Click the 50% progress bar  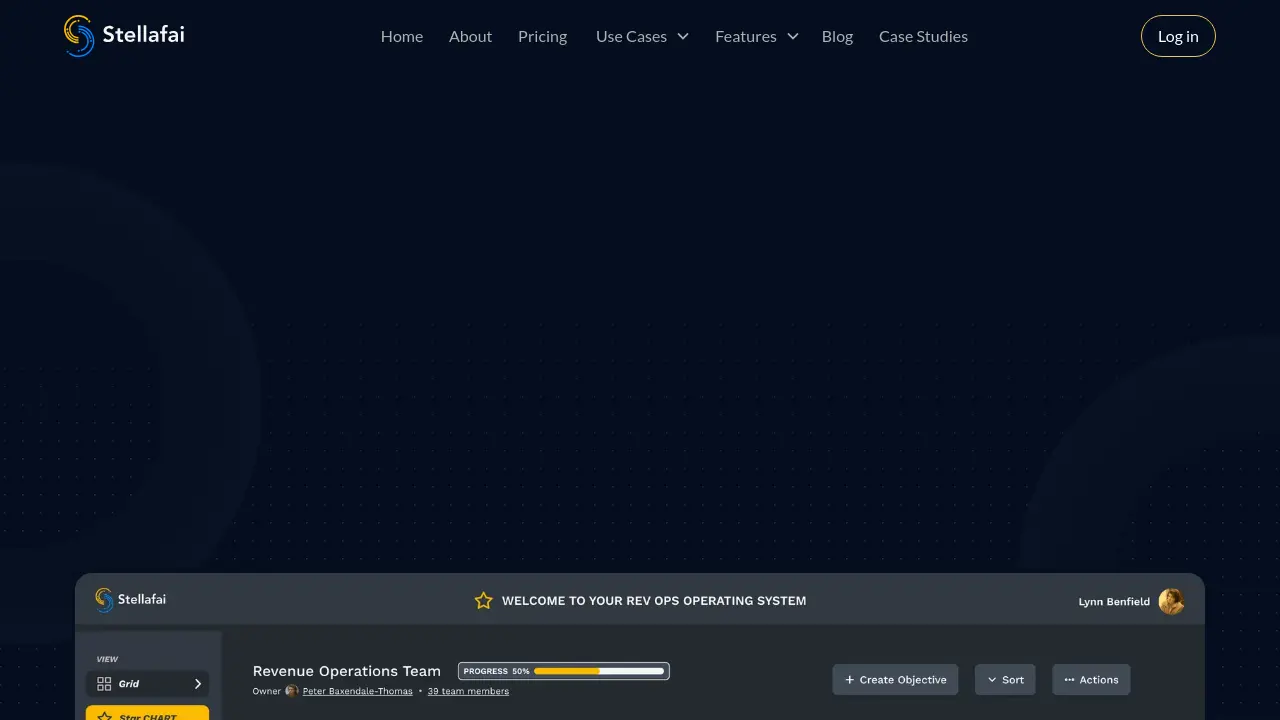[563, 670]
